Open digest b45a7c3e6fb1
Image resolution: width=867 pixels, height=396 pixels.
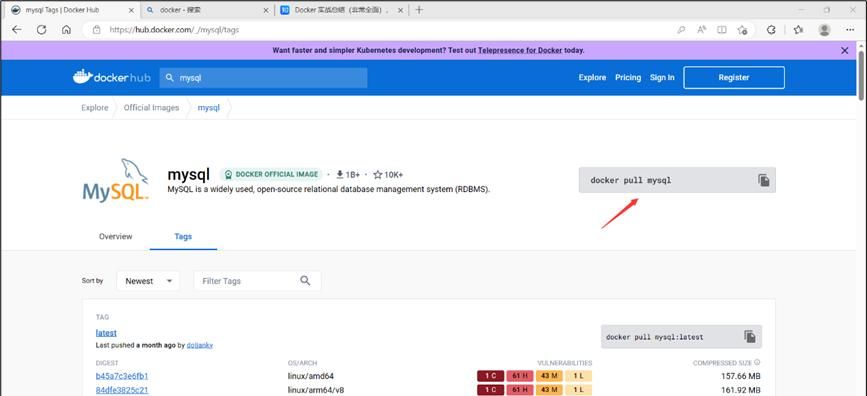click(x=122, y=376)
